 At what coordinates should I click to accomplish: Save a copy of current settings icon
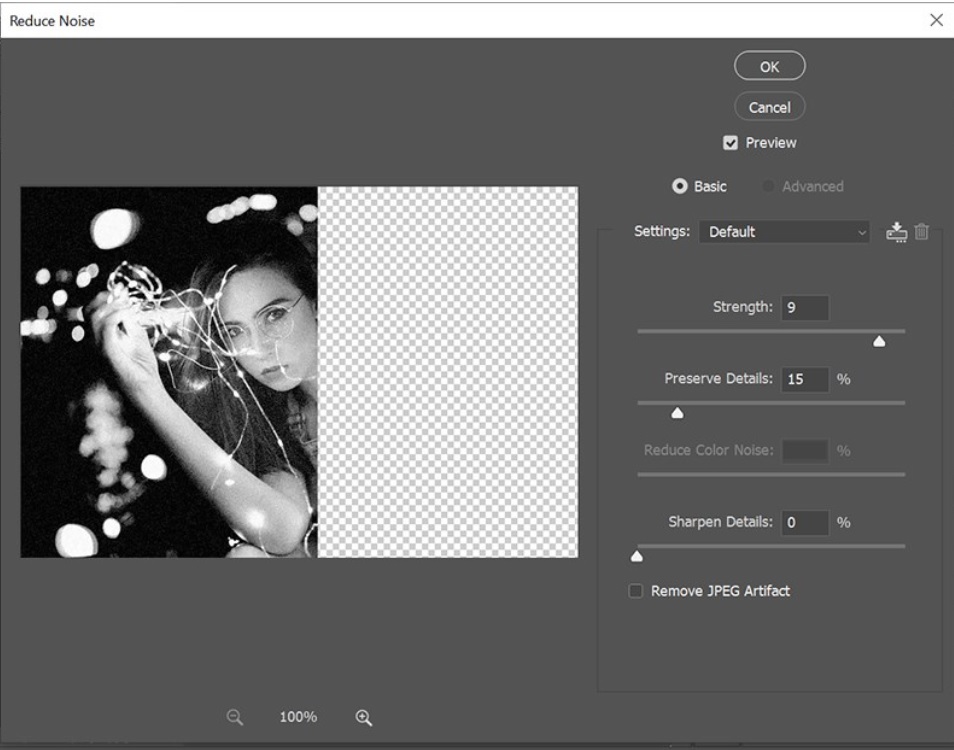(896, 232)
